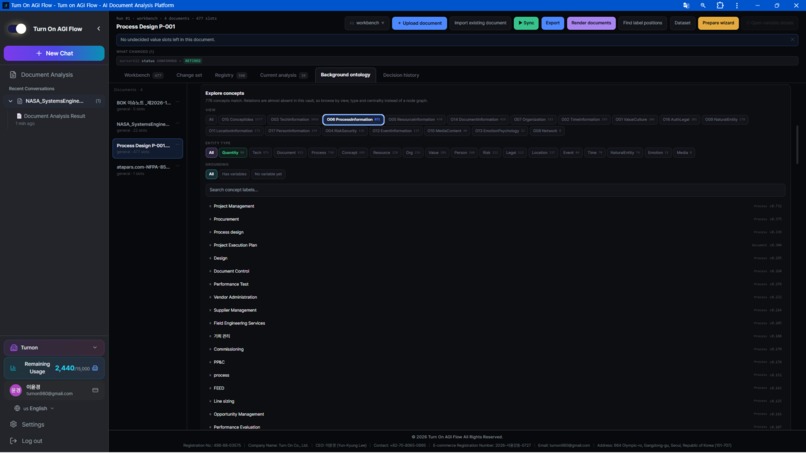Image resolution: width=806 pixels, height=453 pixels.
Task: Open Settings from the sidebar
Action: (32, 425)
